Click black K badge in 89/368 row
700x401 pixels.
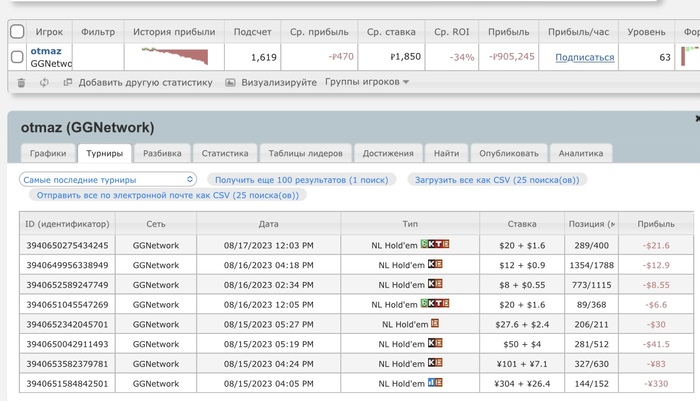431,303
